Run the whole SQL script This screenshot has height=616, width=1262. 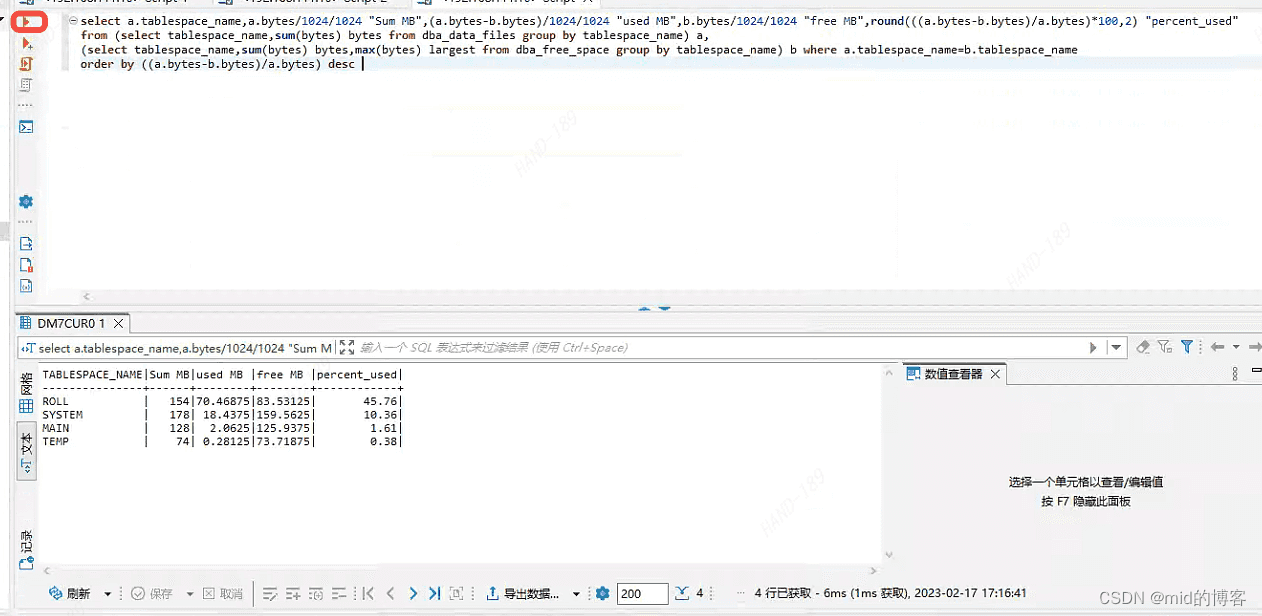[x=27, y=64]
